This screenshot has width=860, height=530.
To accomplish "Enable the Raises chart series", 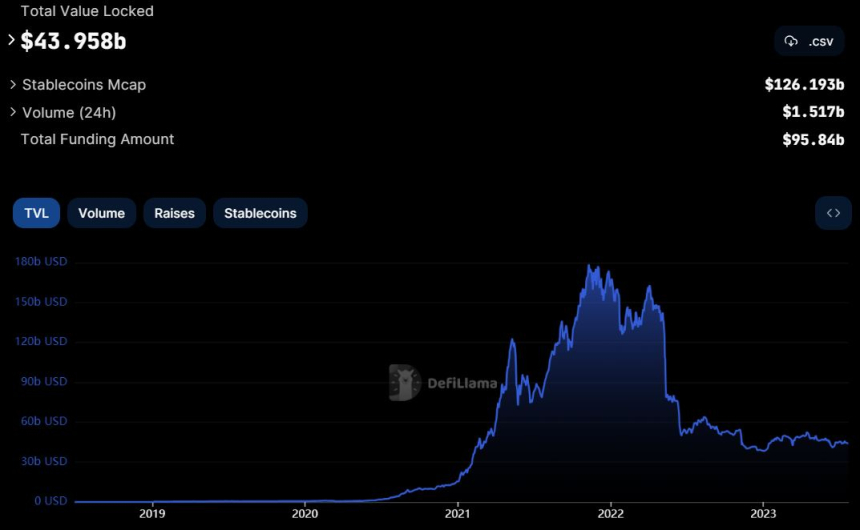I will point(174,213).
